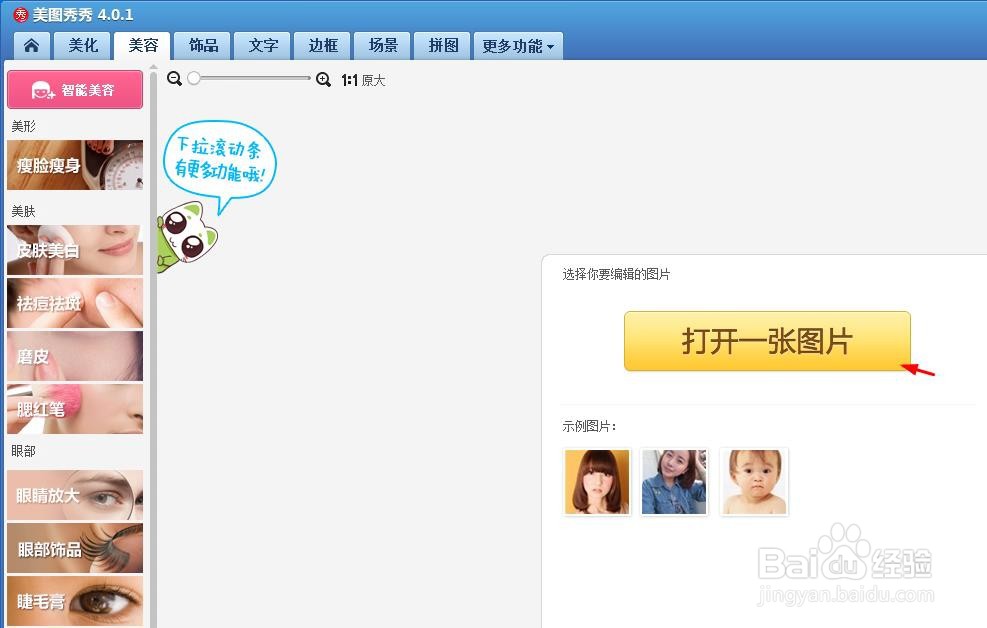Select the 眼部饰品 eye accessories tool
This screenshot has width=987, height=628.
pos(74,547)
